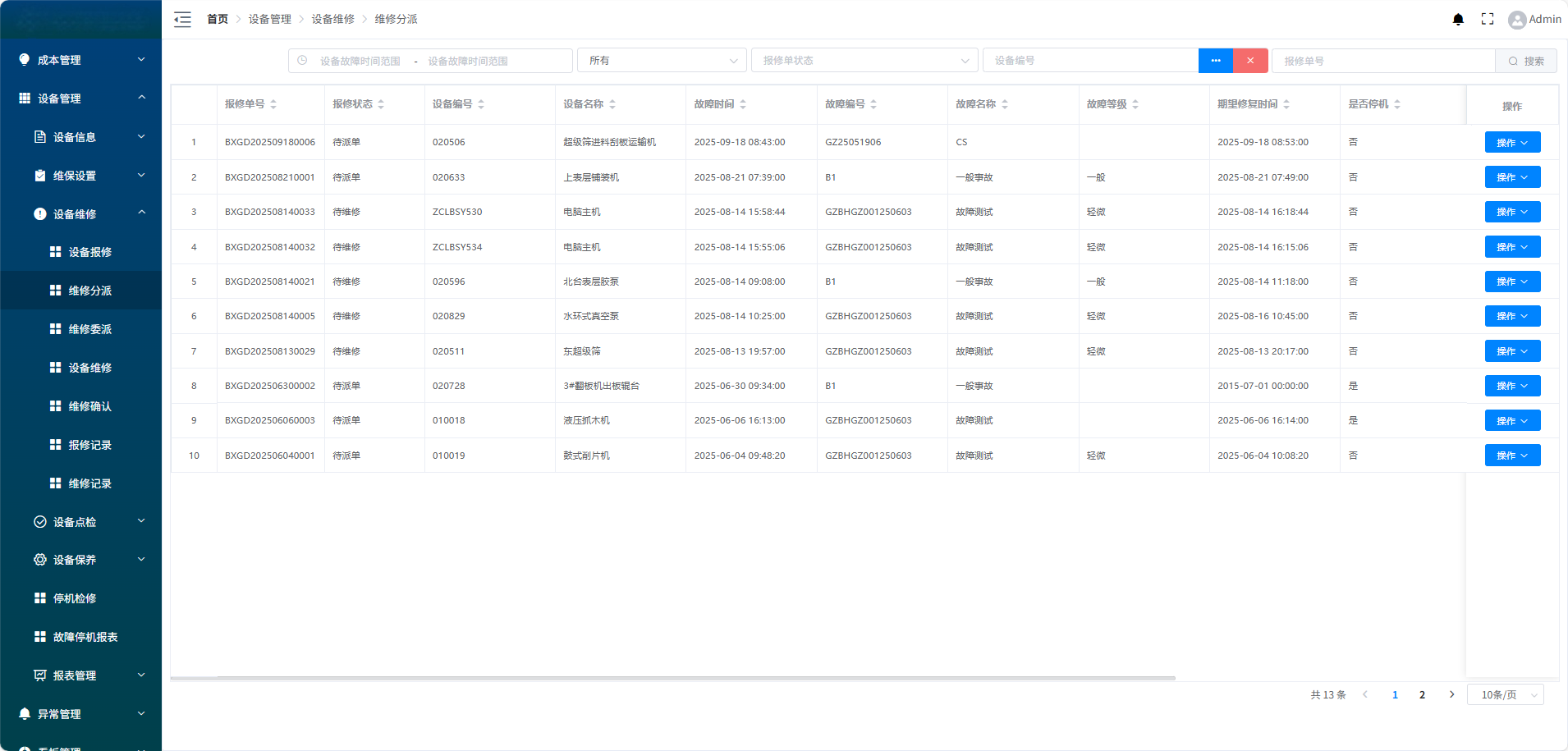The width and height of the screenshot is (1568, 751).
Task: Click the Admin user avatar
Action: point(1516,20)
